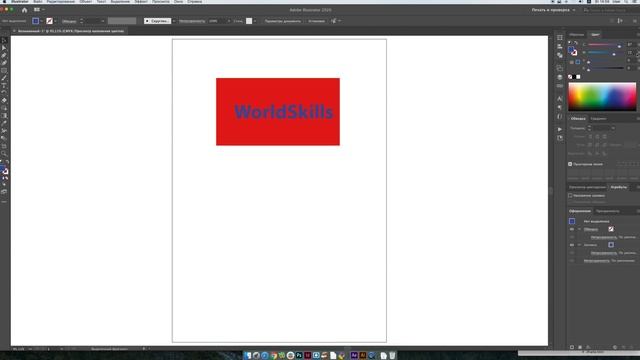Choose the butt cap icon in Stroke panel
This screenshot has width=640, height=360.
(590, 136)
